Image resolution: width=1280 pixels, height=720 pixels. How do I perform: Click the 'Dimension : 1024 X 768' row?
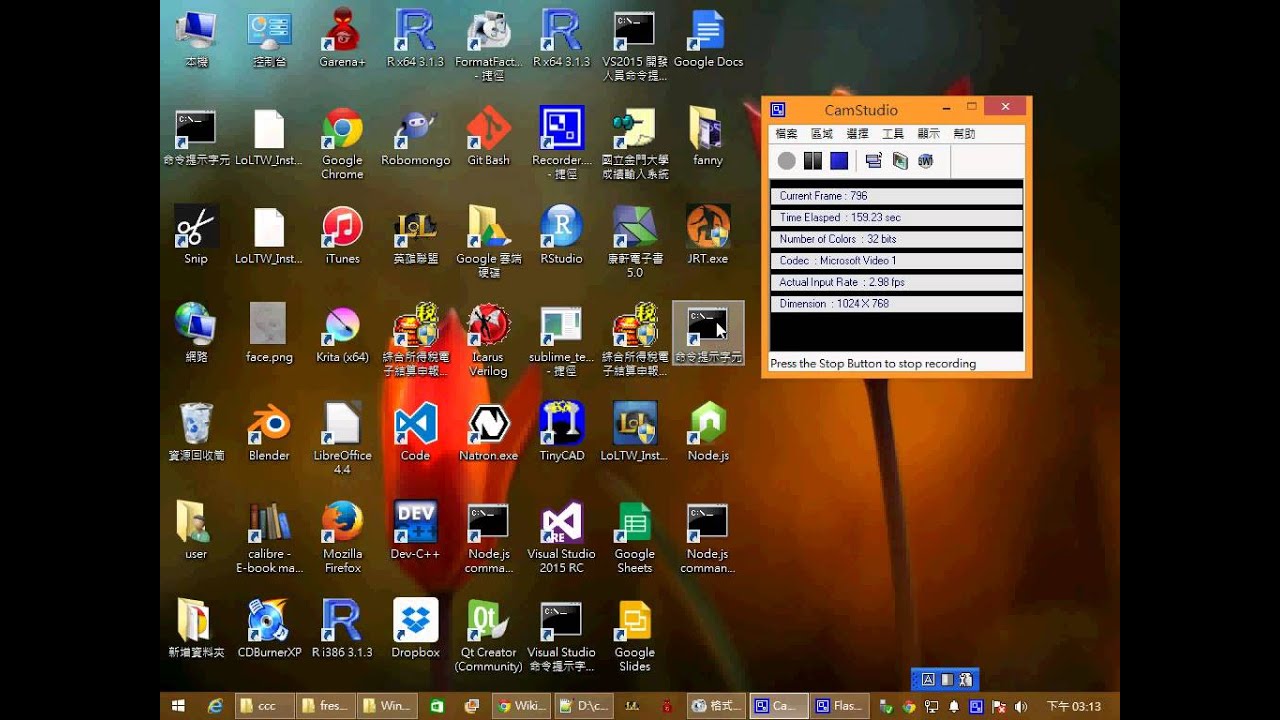(896, 303)
